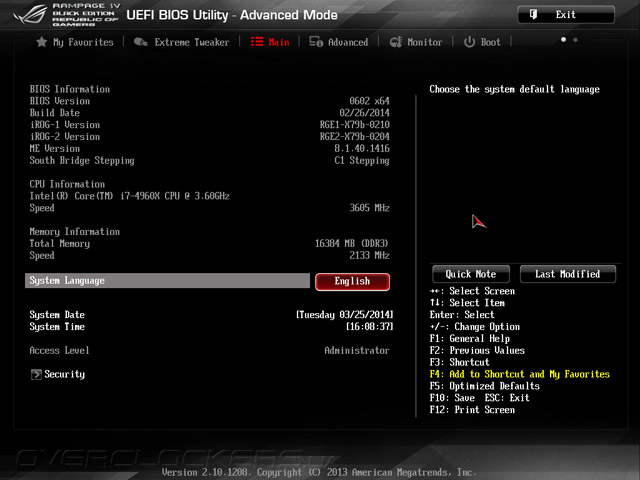
Task: Click the F12 Print Screen hint
Action: tap(472, 410)
